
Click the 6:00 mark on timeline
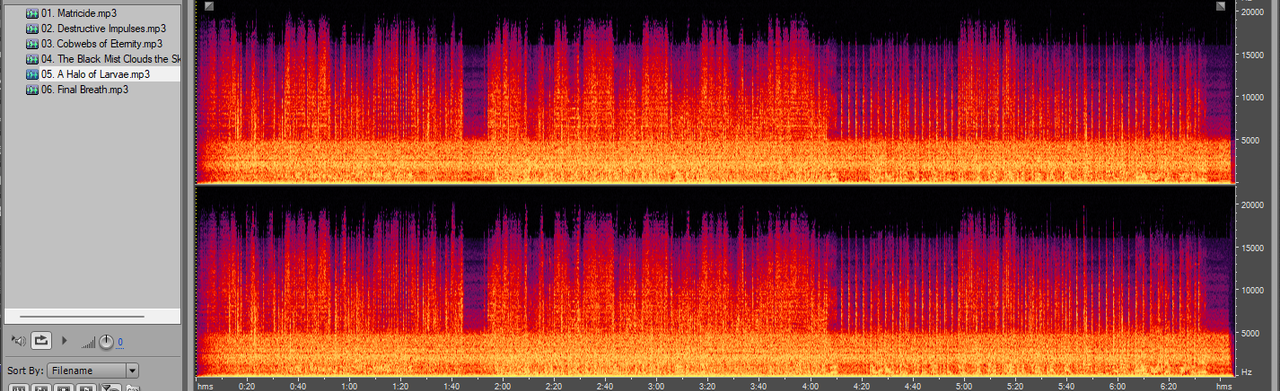[x=1118, y=385]
